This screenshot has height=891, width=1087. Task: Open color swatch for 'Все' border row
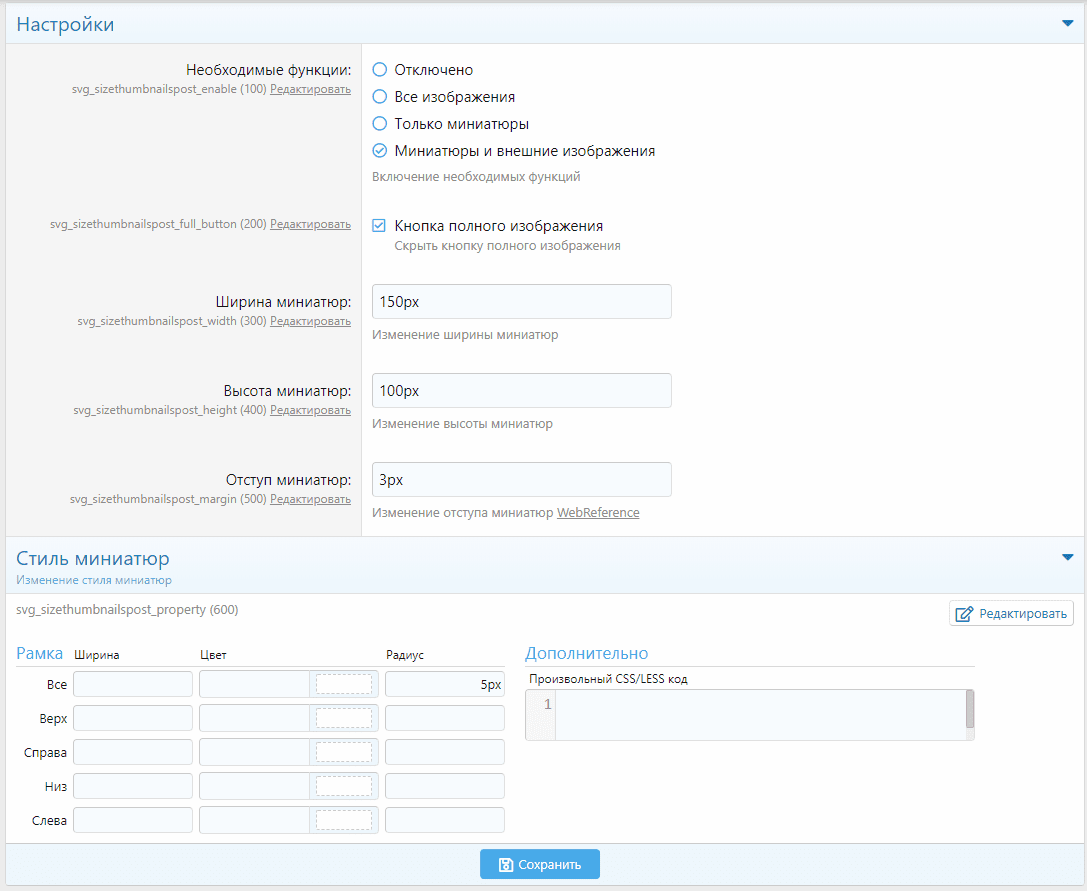tap(343, 684)
